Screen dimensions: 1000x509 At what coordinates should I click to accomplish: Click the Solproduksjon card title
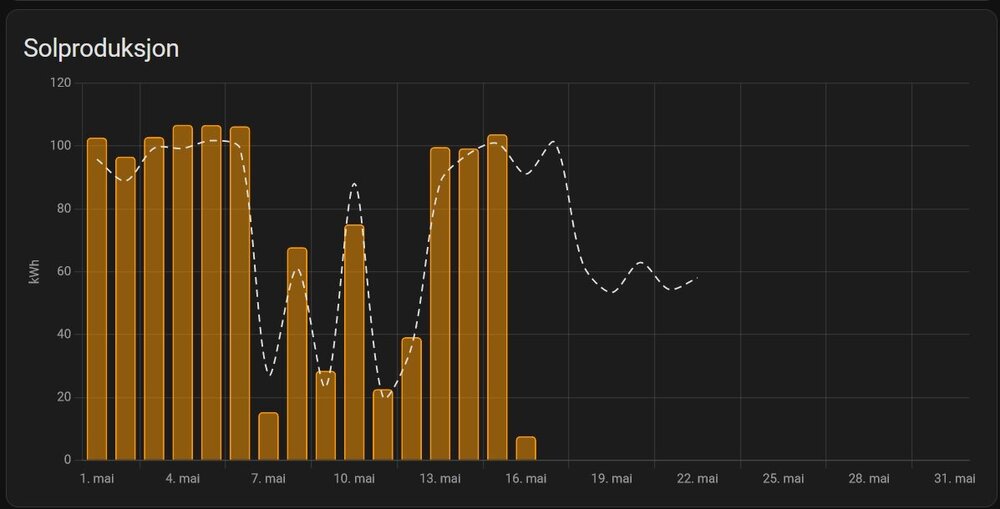pos(101,48)
